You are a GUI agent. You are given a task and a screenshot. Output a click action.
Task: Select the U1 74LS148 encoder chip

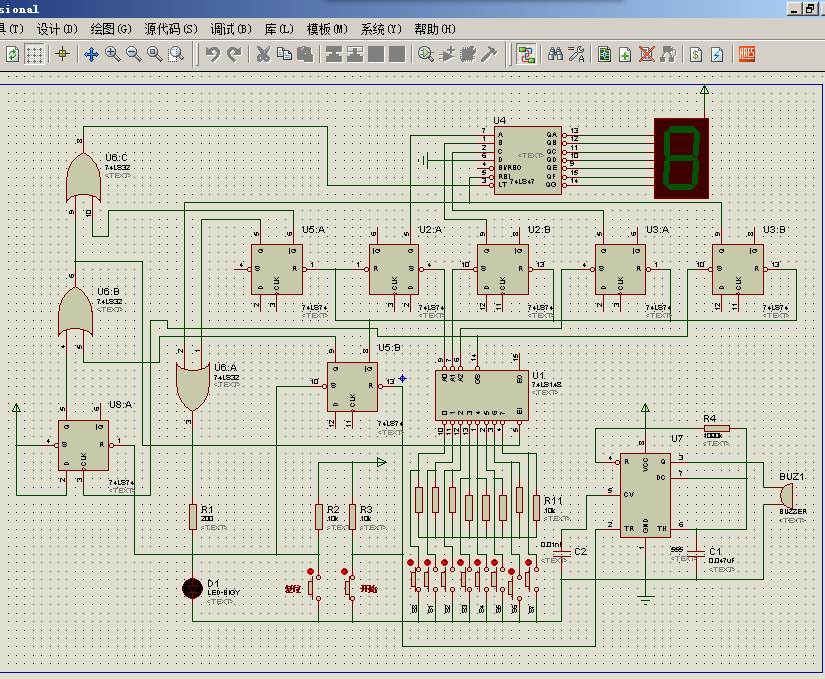(x=482, y=396)
